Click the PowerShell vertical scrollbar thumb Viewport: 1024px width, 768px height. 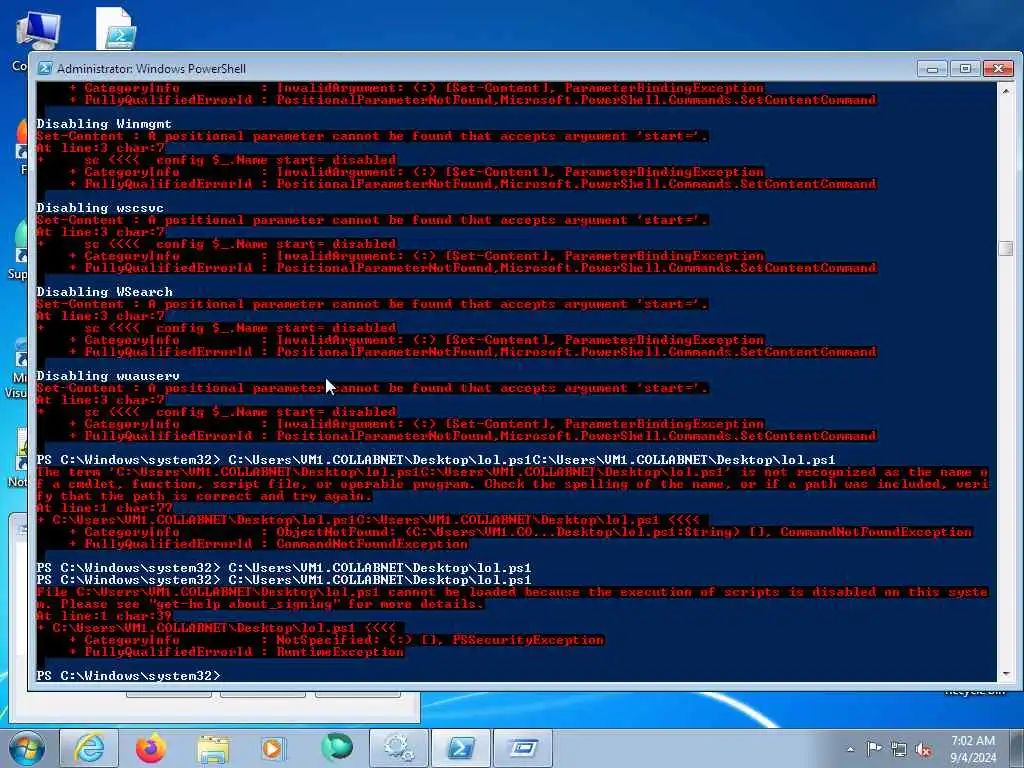coord(1006,249)
